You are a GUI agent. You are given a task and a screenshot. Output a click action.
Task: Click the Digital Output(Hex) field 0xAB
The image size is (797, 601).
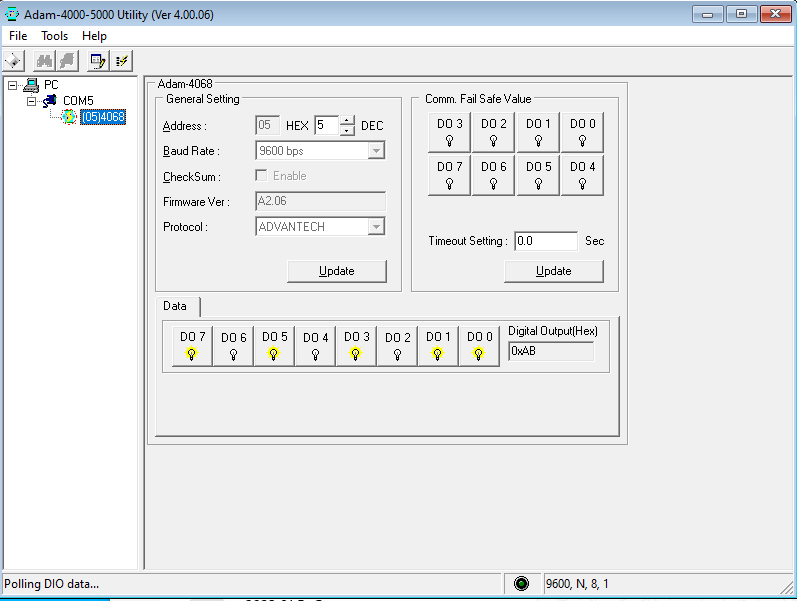click(551, 351)
